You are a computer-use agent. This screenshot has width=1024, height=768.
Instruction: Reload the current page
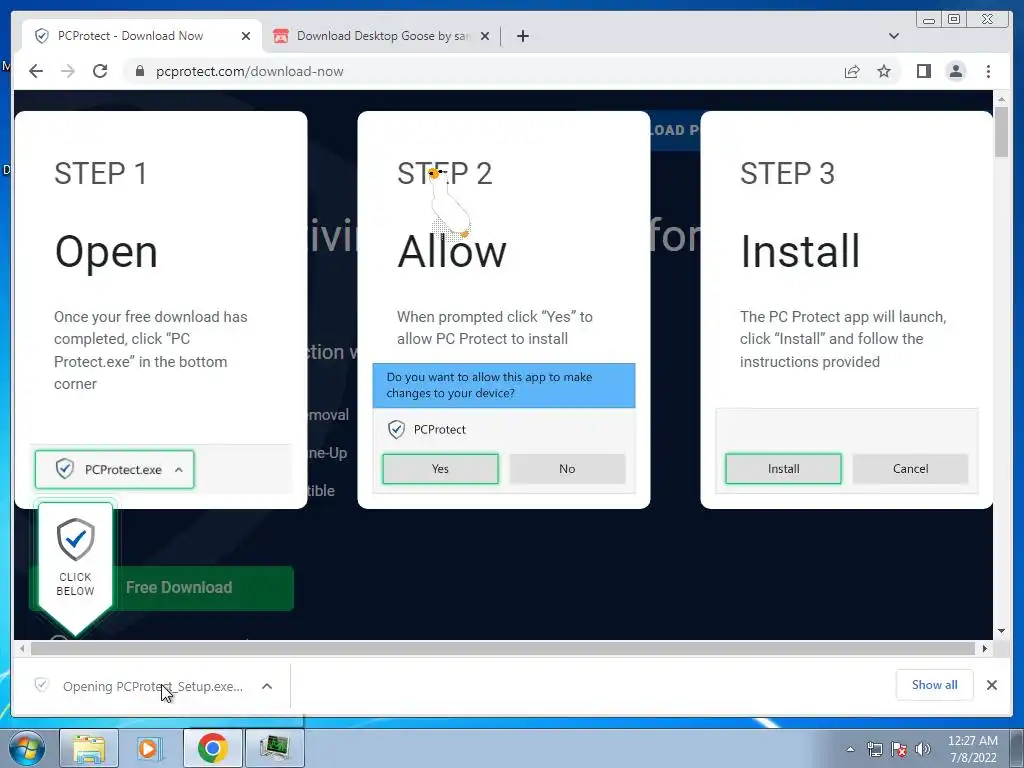click(100, 71)
